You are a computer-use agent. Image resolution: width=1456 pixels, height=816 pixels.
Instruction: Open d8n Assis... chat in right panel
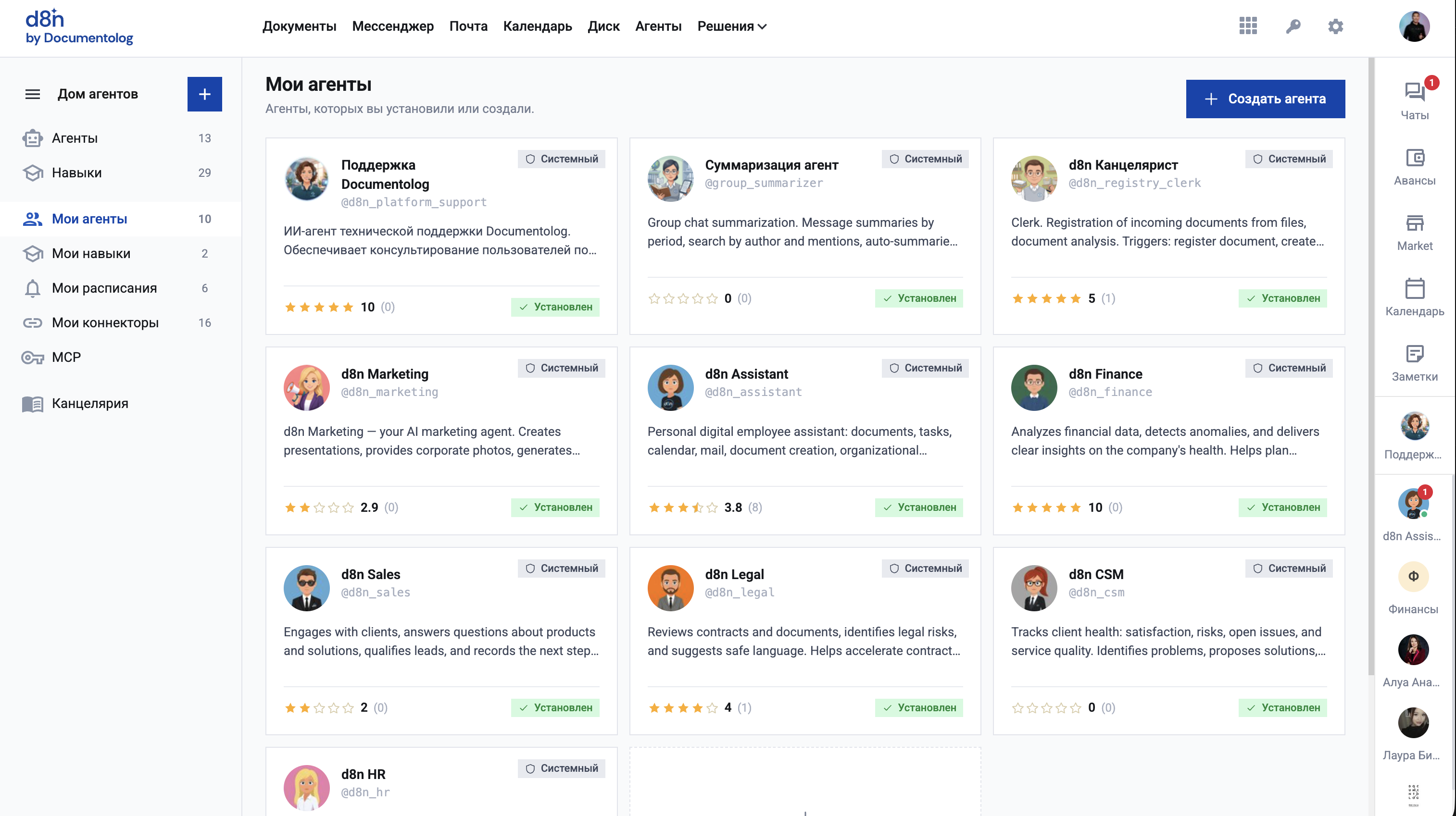click(x=1413, y=514)
